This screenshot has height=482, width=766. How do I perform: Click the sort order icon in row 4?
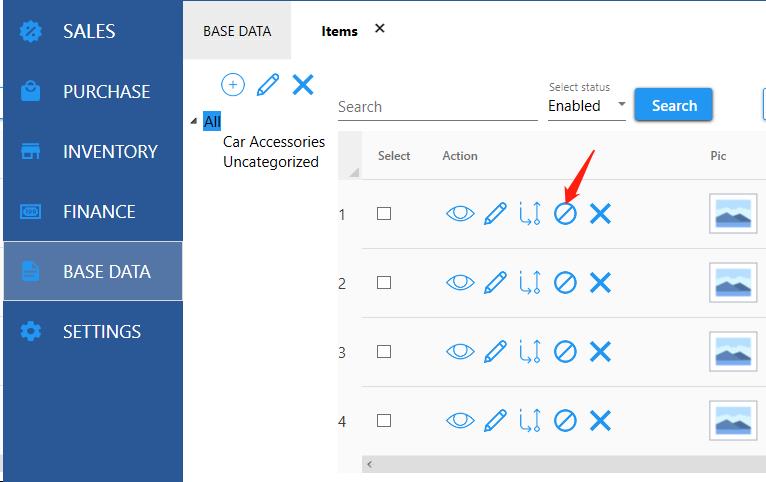pos(530,421)
